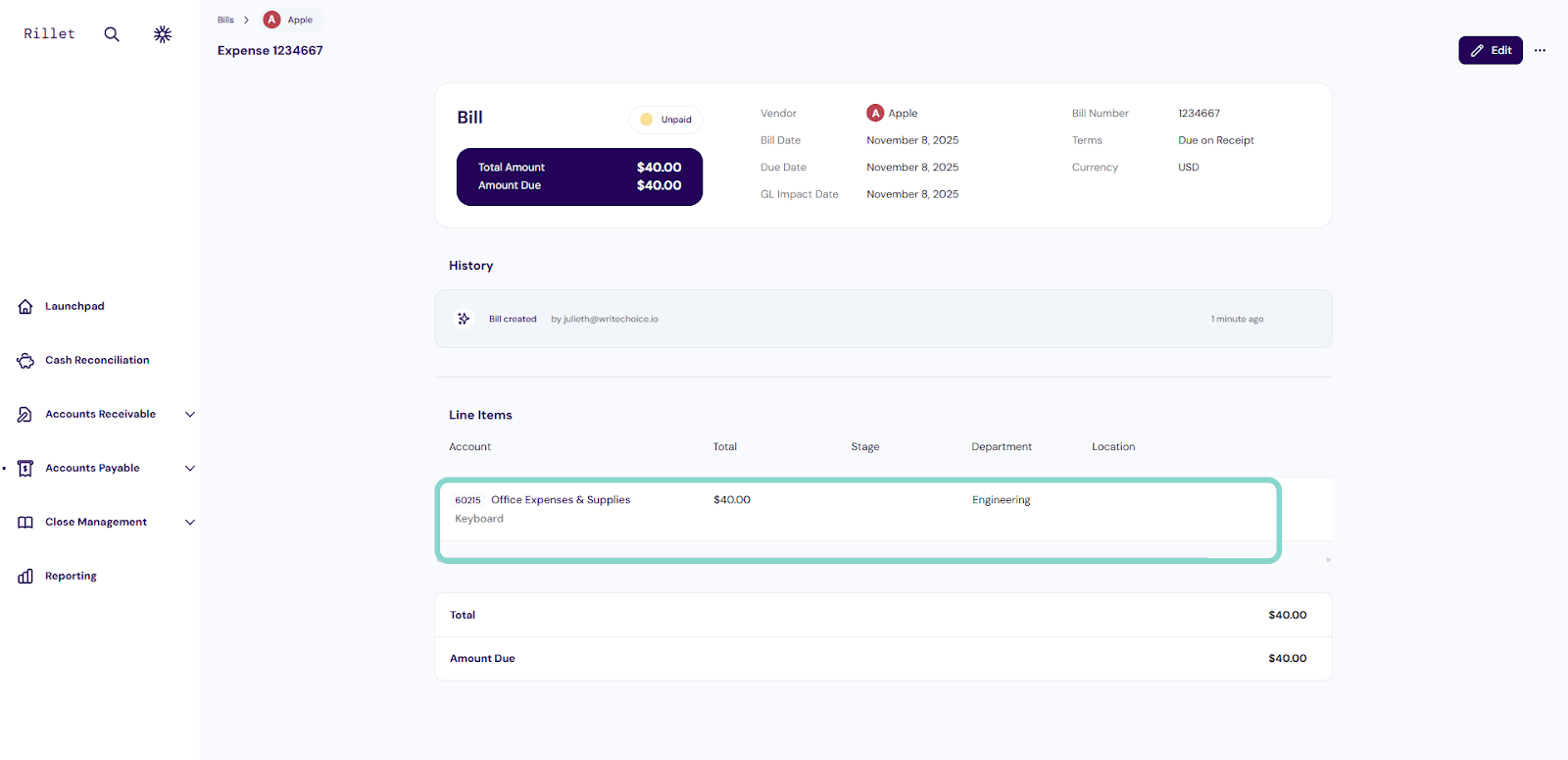Click the Reporting bar chart icon
This screenshot has width=1568, height=760.
pyautogui.click(x=25, y=577)
